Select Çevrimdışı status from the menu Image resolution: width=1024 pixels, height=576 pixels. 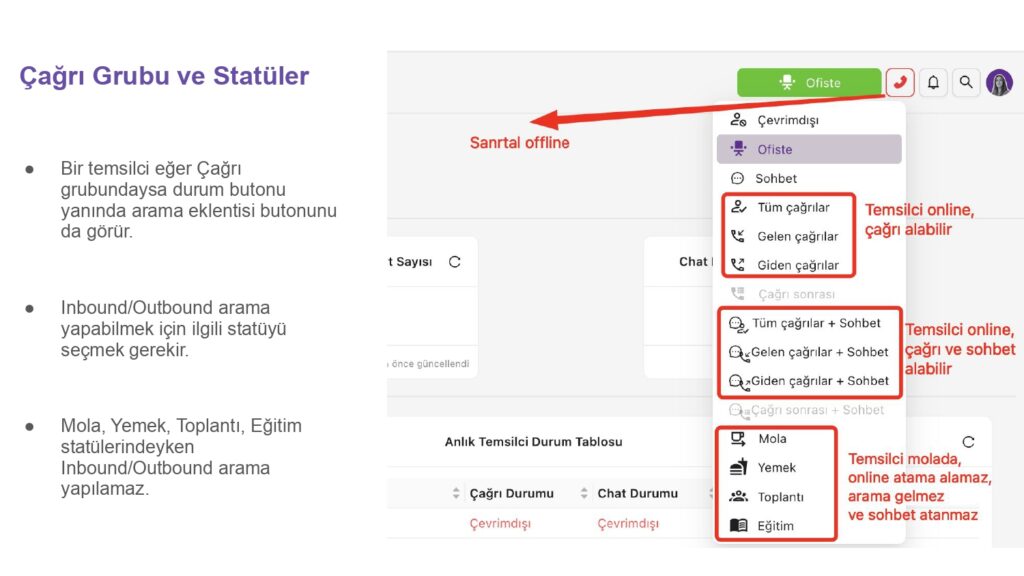(x=788, y=120)
